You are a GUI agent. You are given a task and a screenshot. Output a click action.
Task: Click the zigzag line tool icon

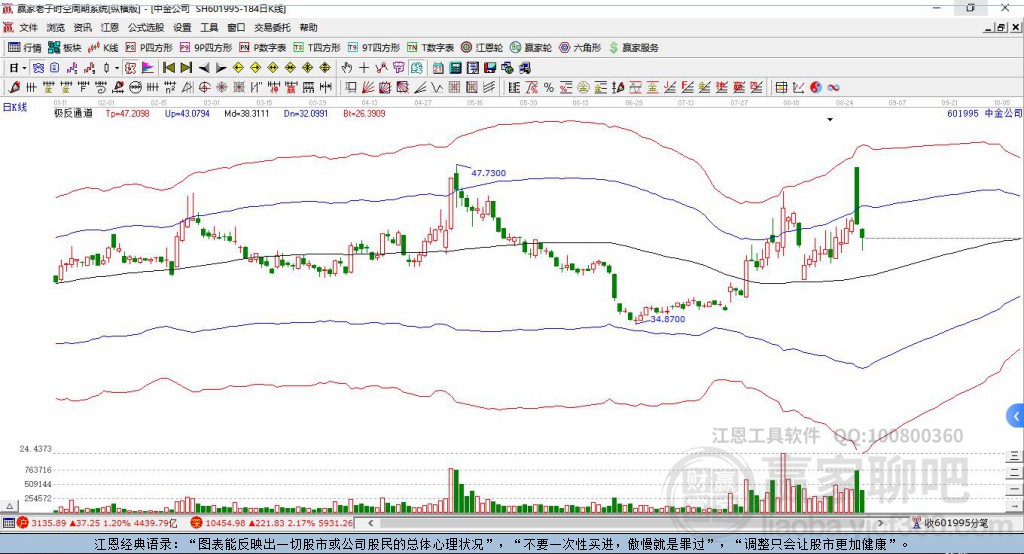point(436,87)
